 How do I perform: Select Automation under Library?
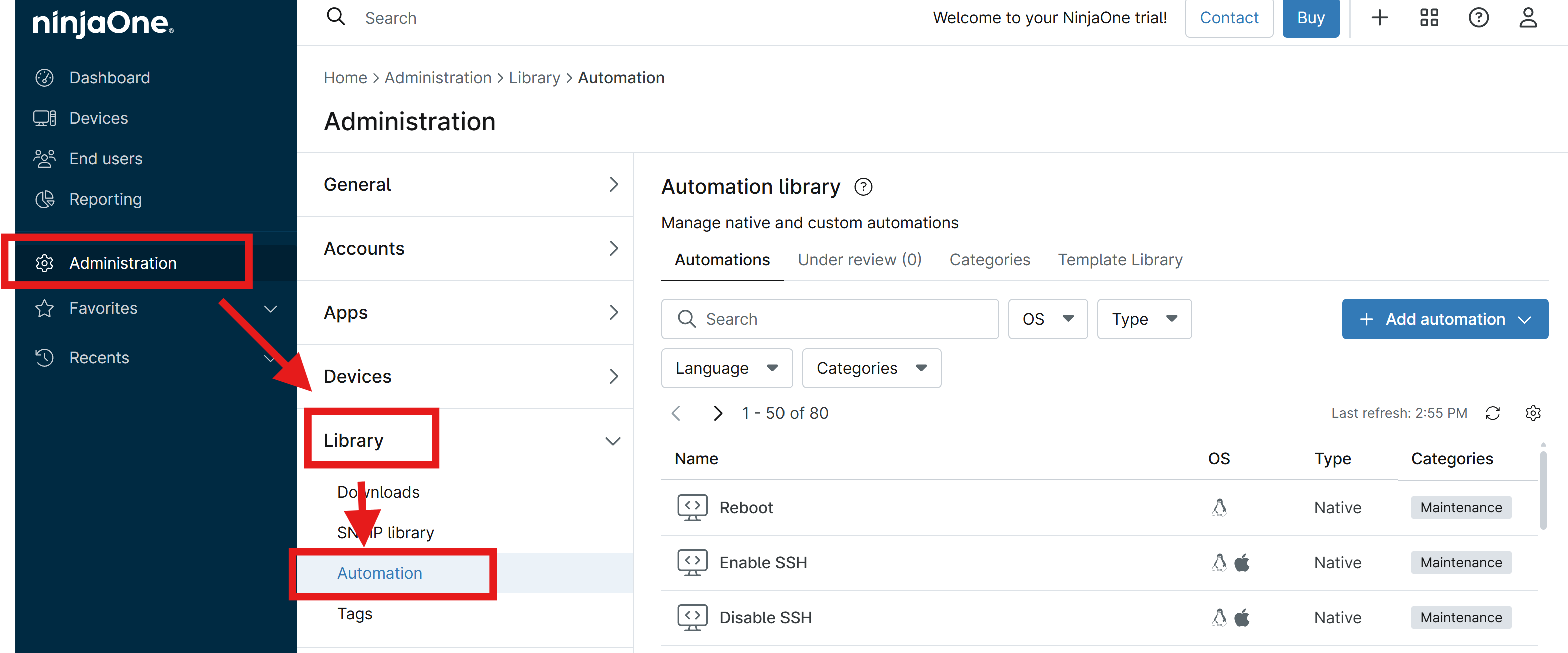(379, 573)
